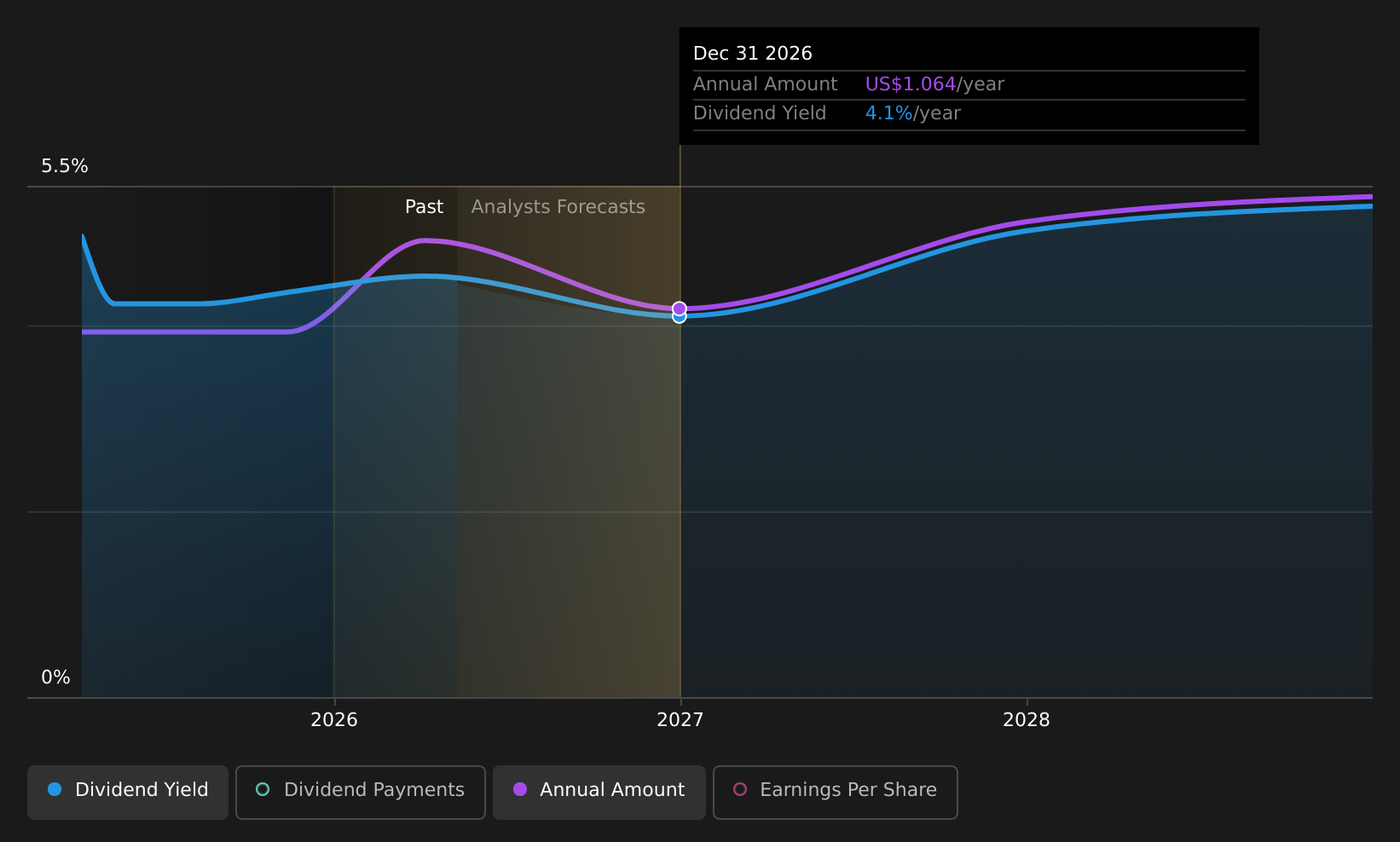This screenshot has height=842, width=1400.
Task: Click the 2026 x-axis label
Action: [x=334, y=720]
